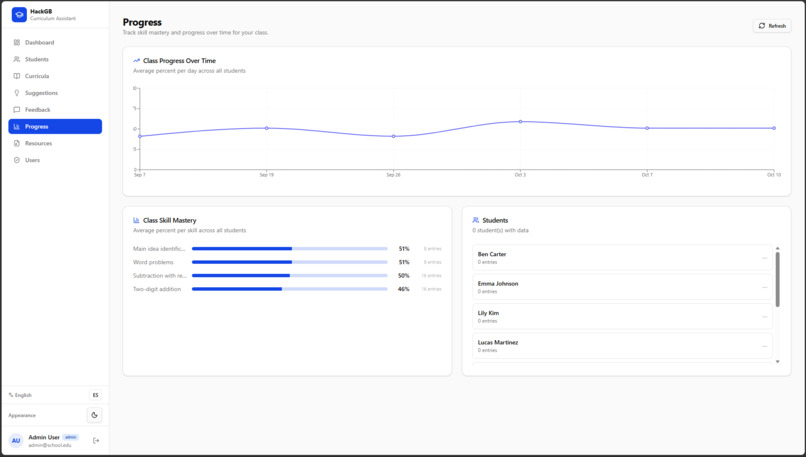Screen dimensions: 806x457
Task: Click the Oct 7 data point on chart
Action: tap(647, 128)
